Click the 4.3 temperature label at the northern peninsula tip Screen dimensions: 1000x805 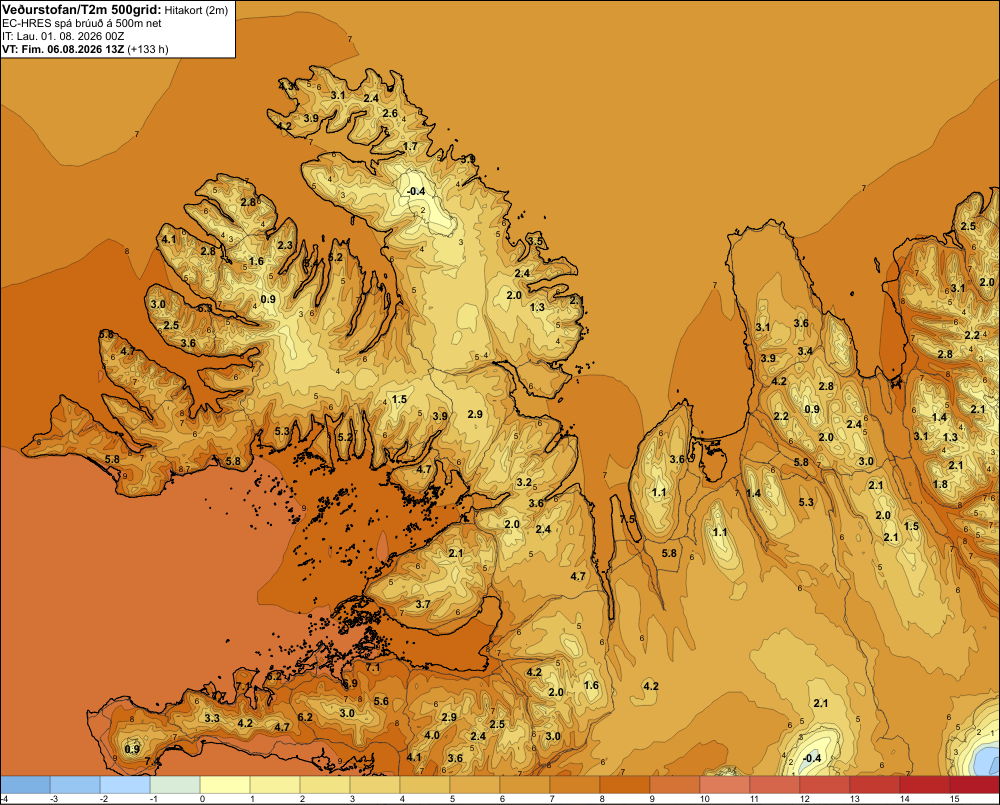point(286,85)
